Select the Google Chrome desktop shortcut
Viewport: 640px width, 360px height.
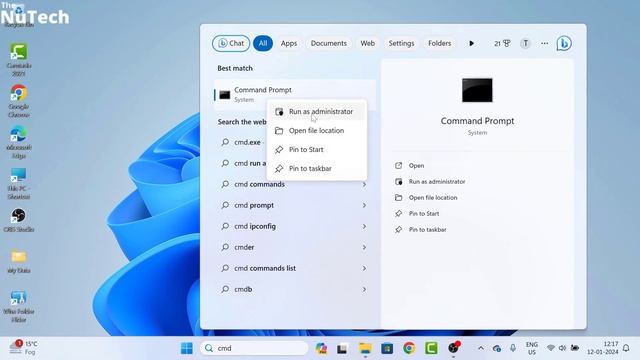point(19,101)
